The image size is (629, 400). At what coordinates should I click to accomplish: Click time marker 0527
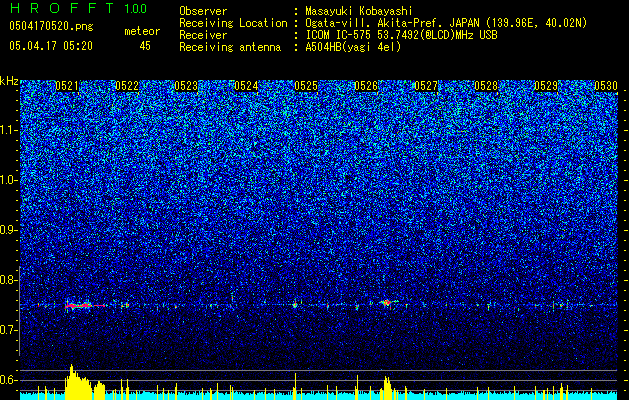click(426, 86)
